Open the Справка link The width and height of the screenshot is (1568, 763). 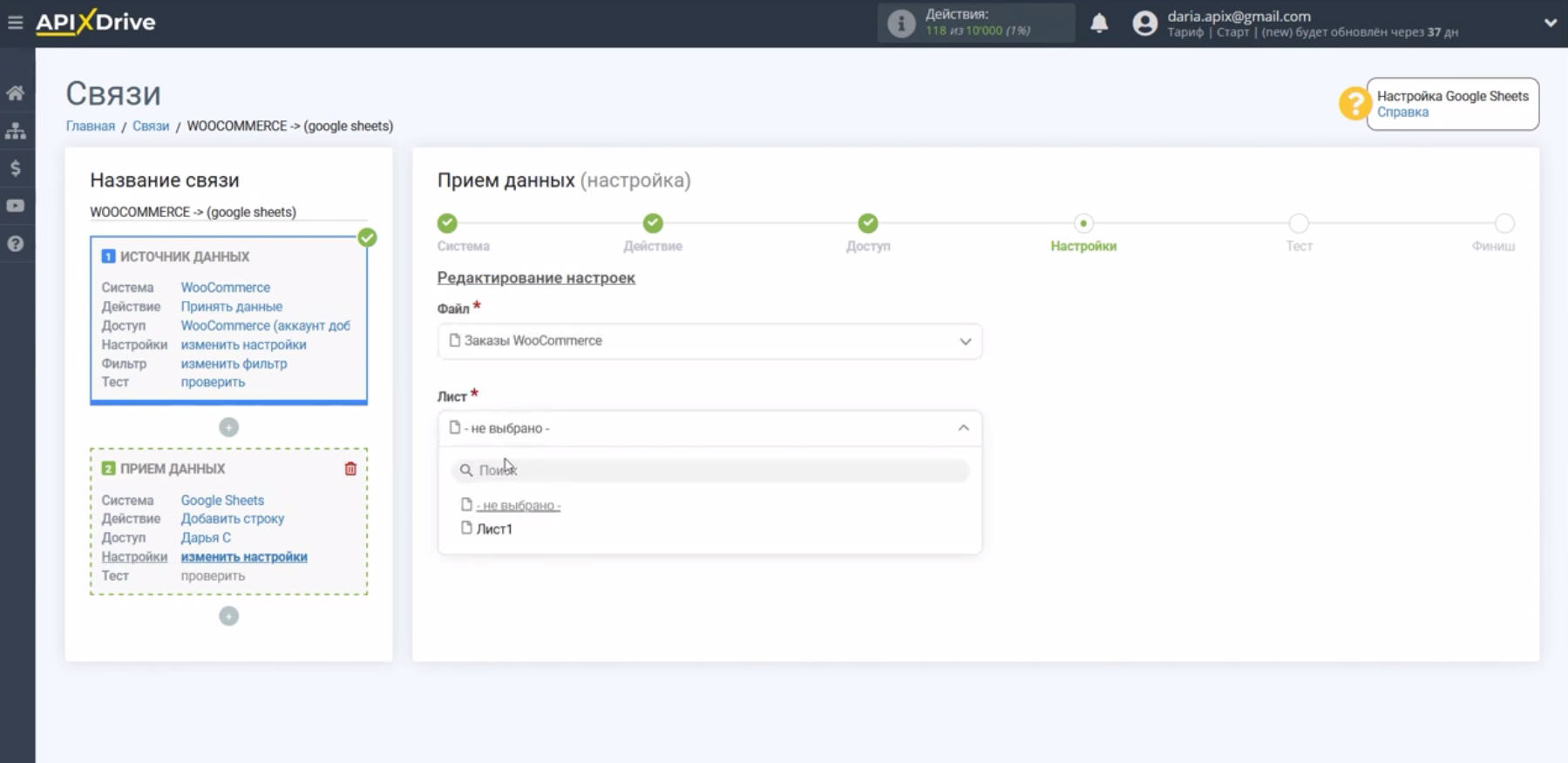point(1402,112)
